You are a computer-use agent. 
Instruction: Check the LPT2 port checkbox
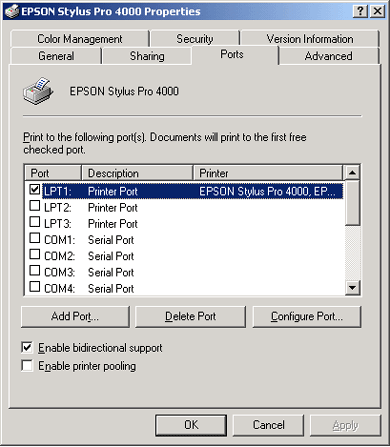[x=35, y=206]
